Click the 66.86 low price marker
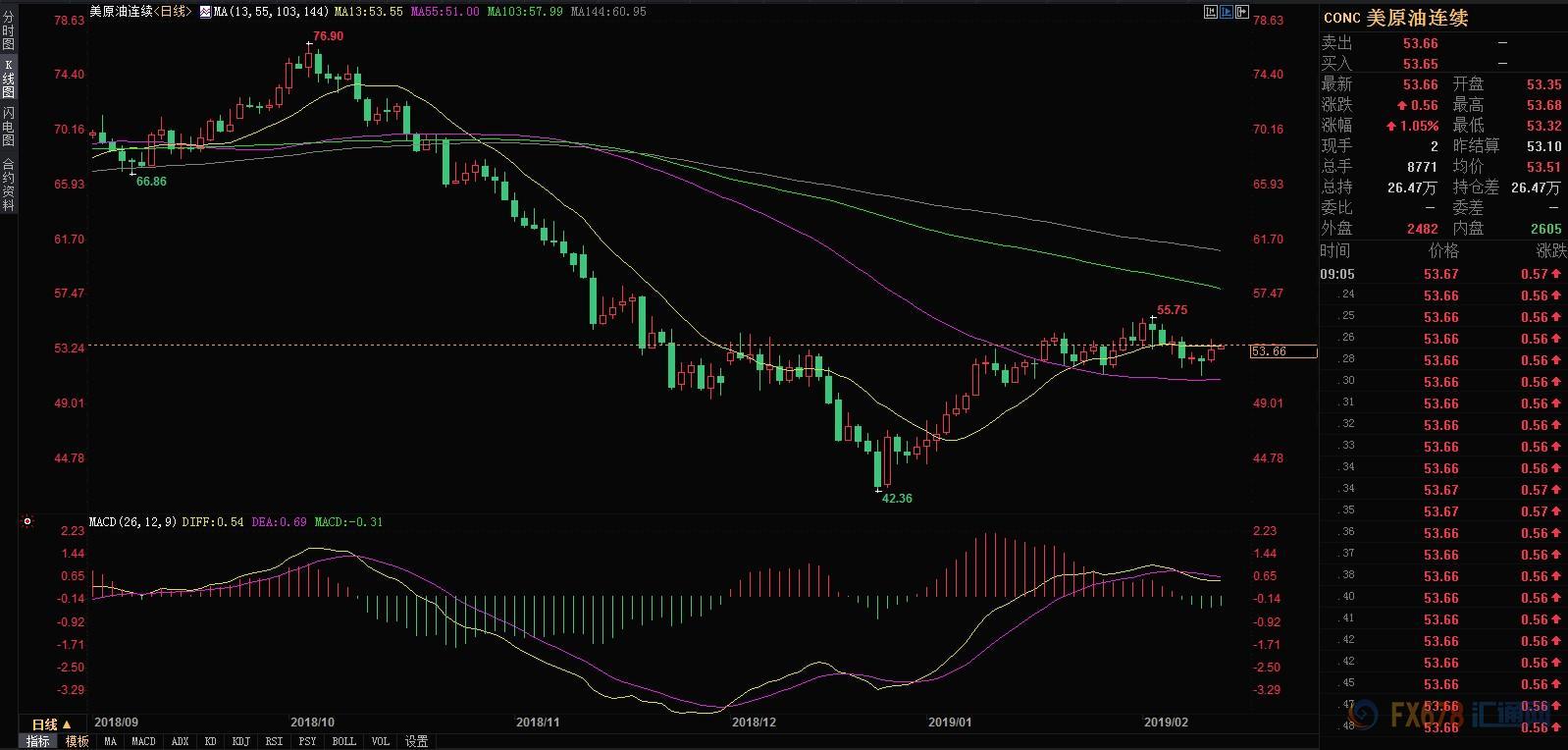The image size is (1568, 750). coord(151,182)
